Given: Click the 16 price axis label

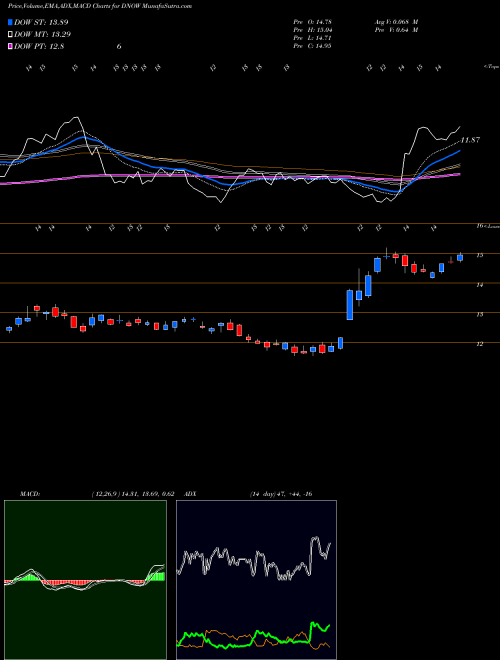Looking at the screenshot, I should [x=479, y=226].
